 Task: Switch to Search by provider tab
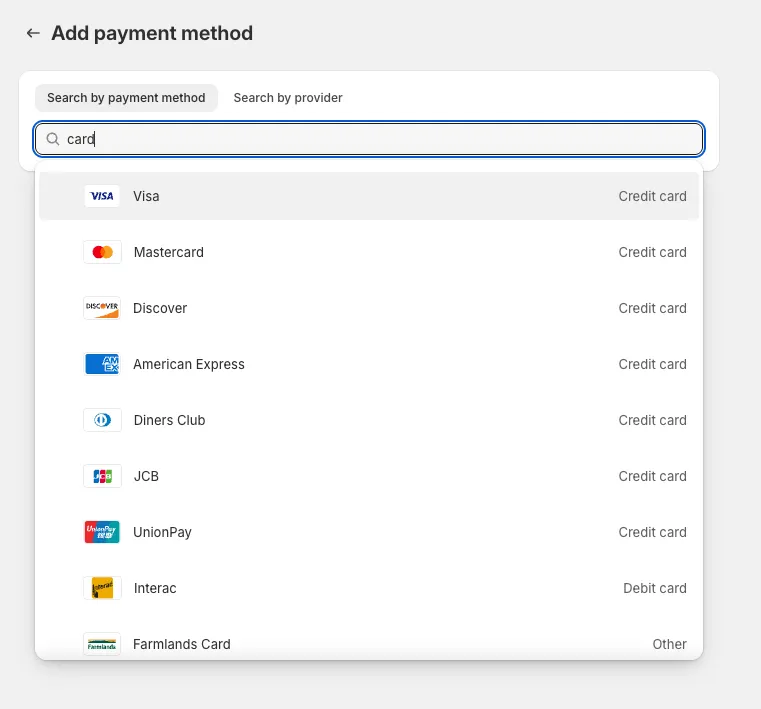288,98
